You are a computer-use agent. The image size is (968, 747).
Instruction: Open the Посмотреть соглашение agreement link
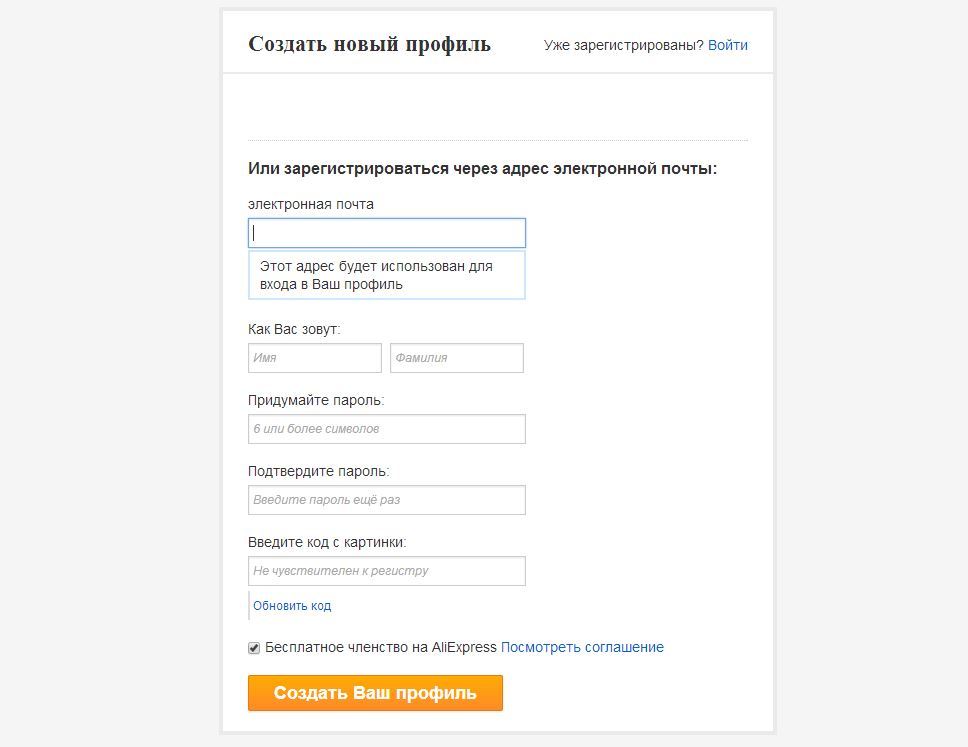pos(582,647)
